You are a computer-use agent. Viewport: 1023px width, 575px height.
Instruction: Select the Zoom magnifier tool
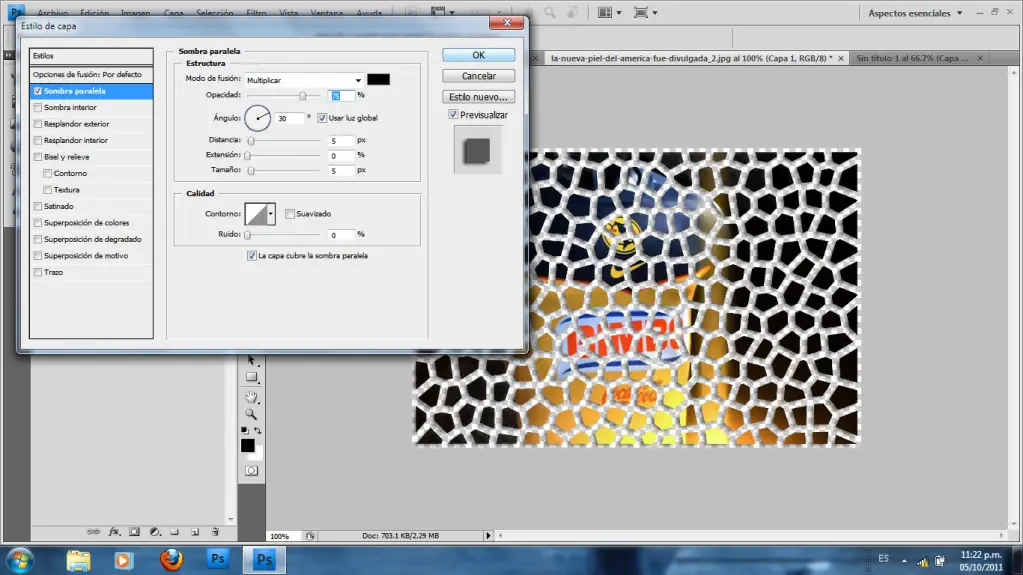(251, 414)
